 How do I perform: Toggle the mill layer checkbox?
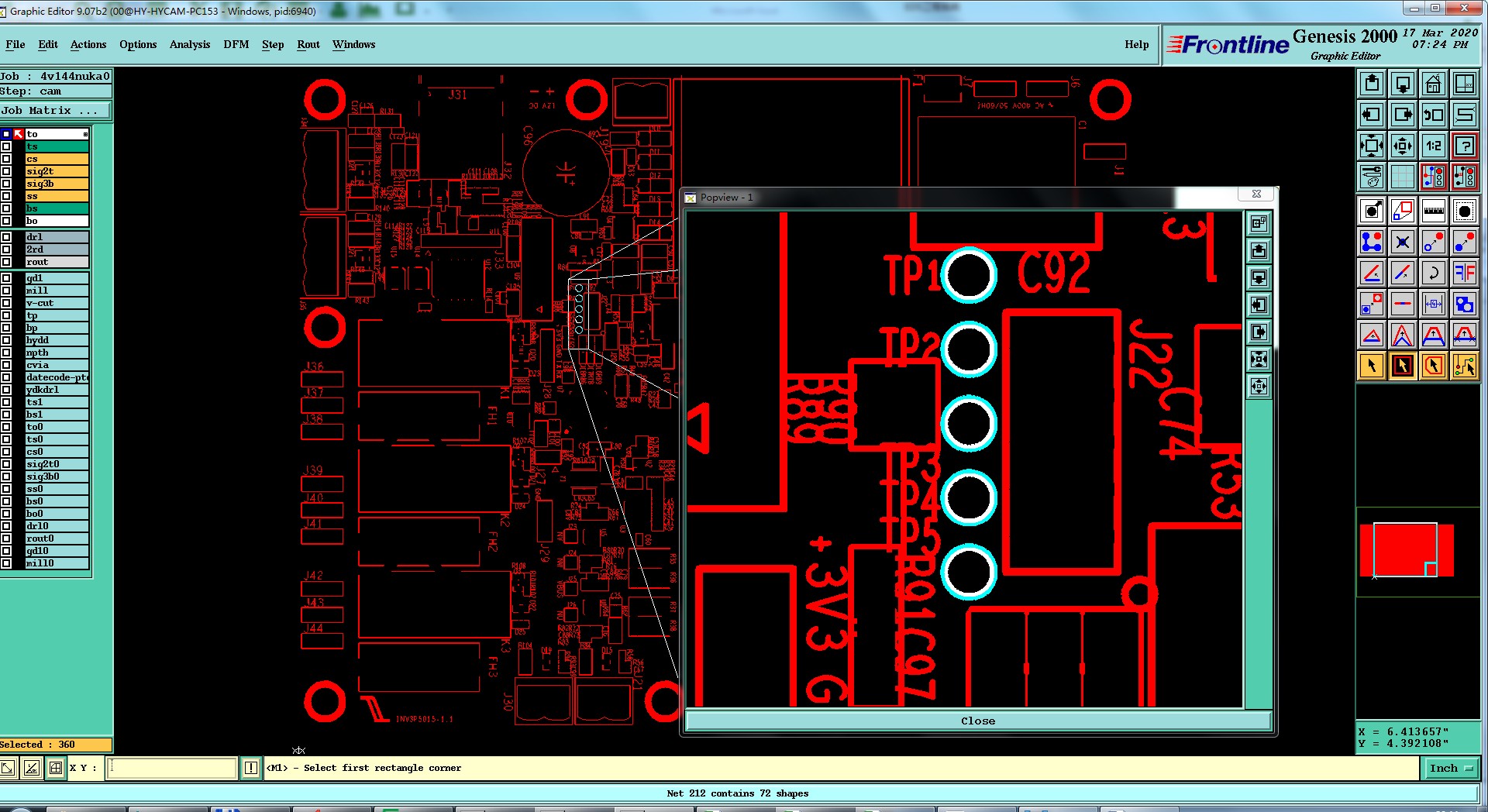point(6,291)
